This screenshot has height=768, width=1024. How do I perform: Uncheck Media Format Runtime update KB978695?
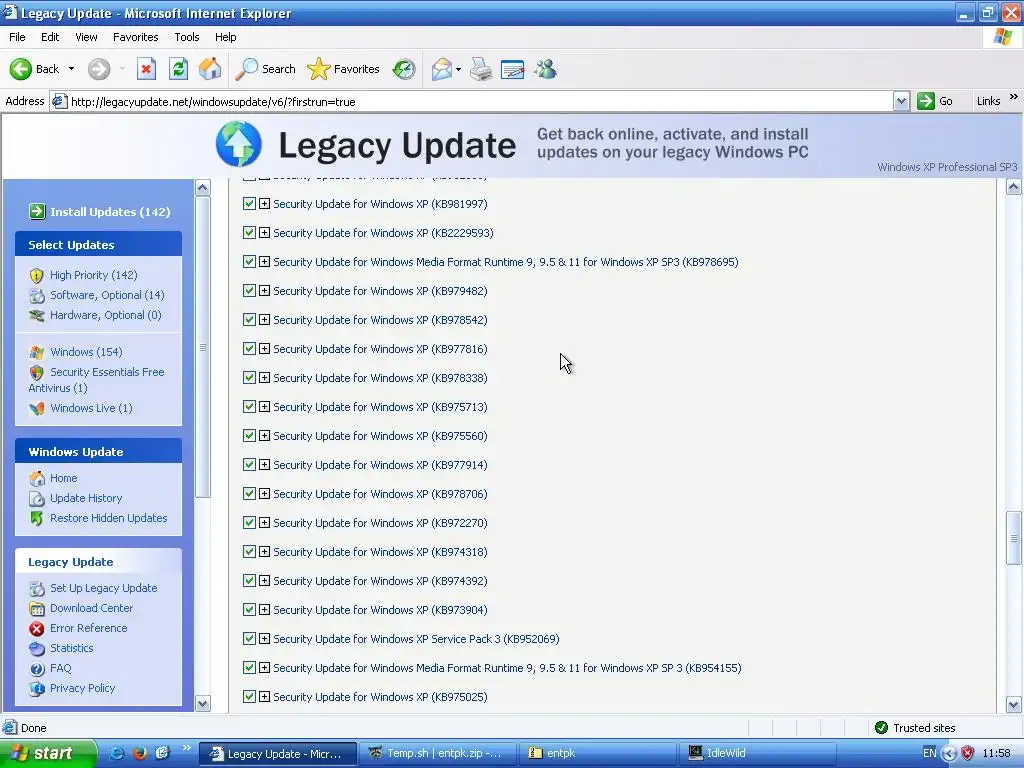(249, 262)
